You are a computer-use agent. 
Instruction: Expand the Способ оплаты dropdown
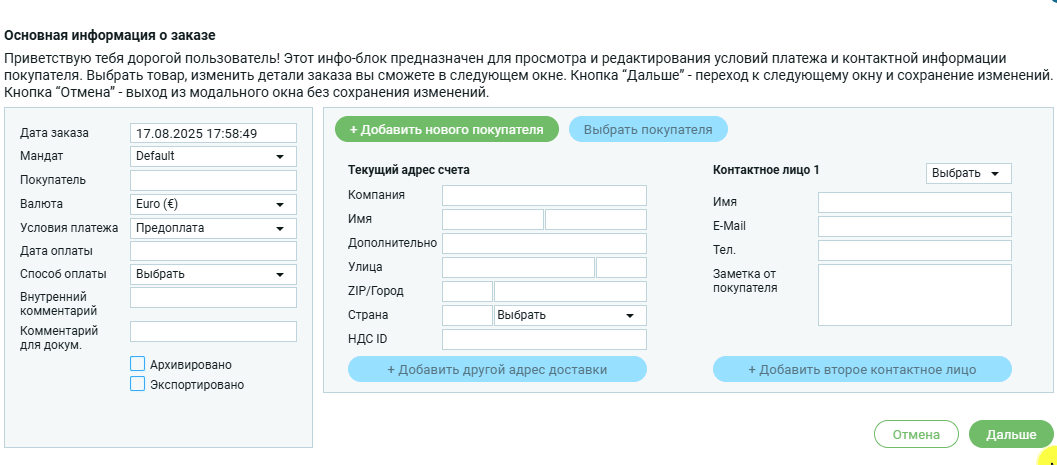point(213,274)
